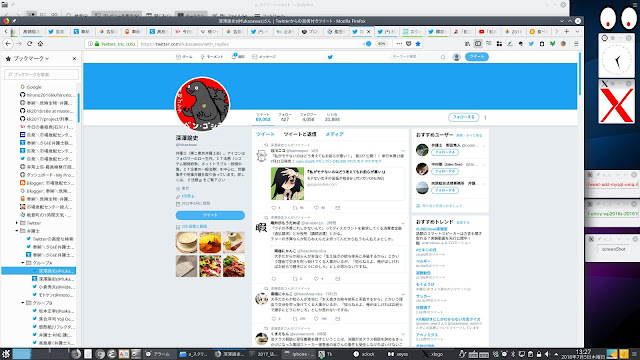Reload the page in Firefox
640x360 pixels.
pyautogui.click(x=29, y=44)
